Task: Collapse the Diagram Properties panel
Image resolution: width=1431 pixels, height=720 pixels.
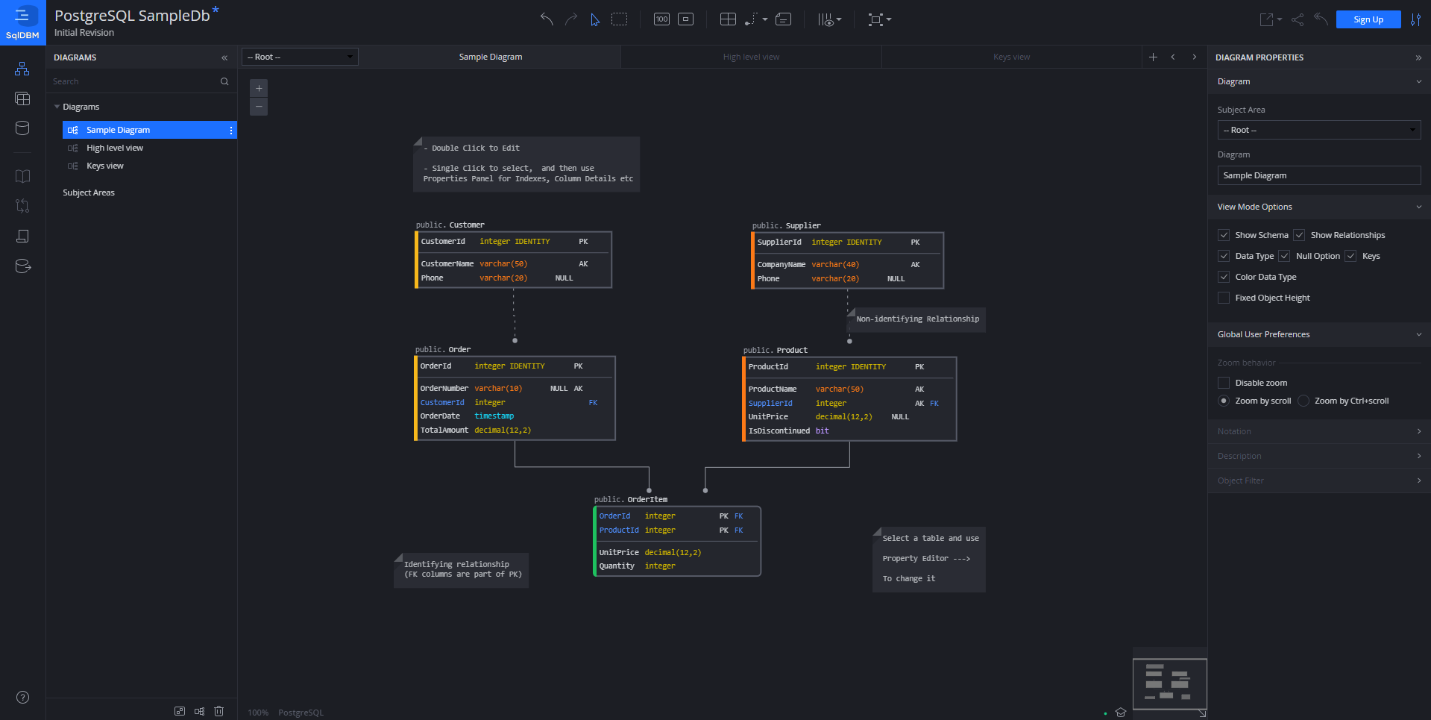Action: (1418, 58)
